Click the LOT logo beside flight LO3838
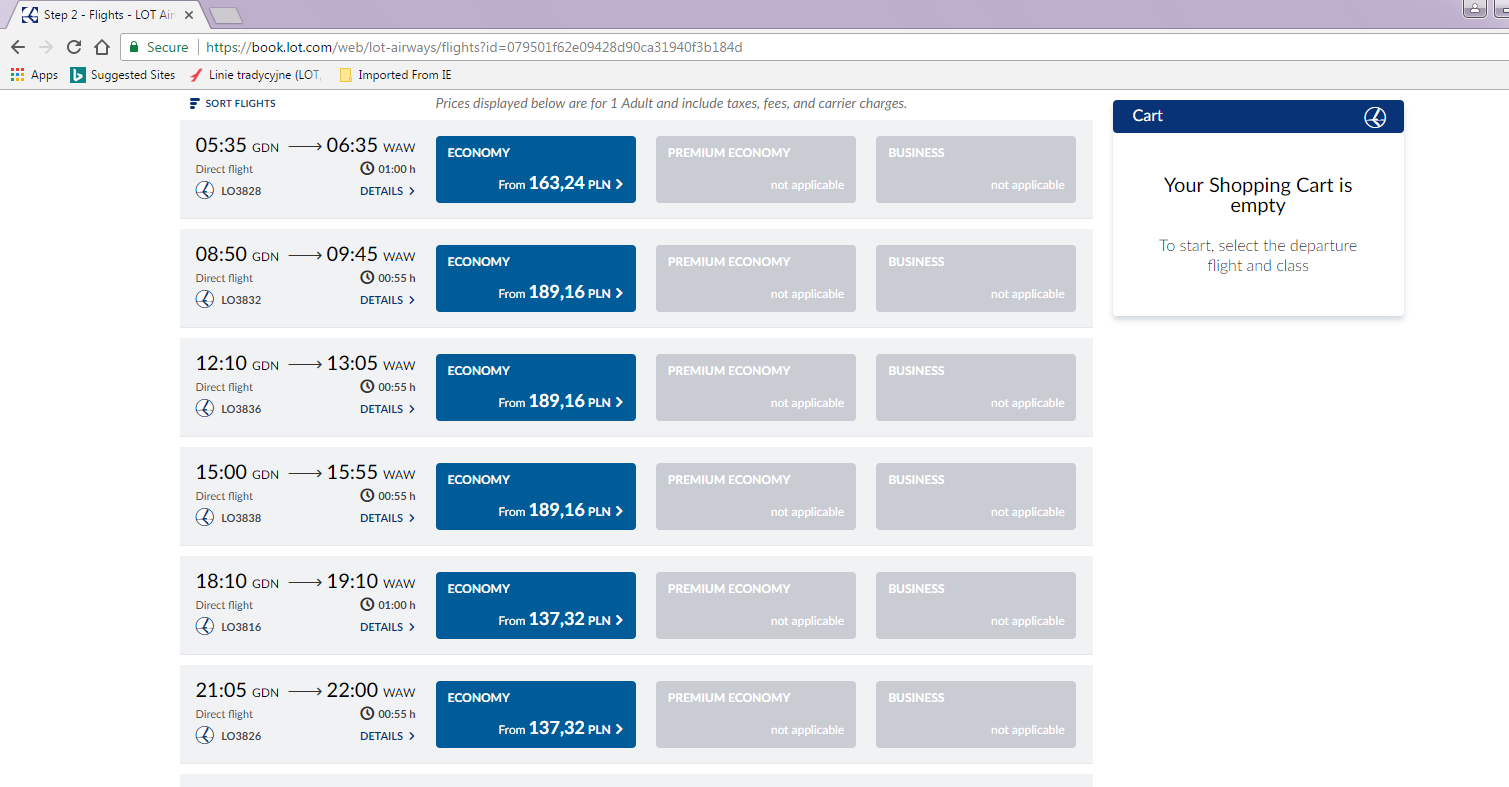The image size is (1509, 787). click(205, 517)
